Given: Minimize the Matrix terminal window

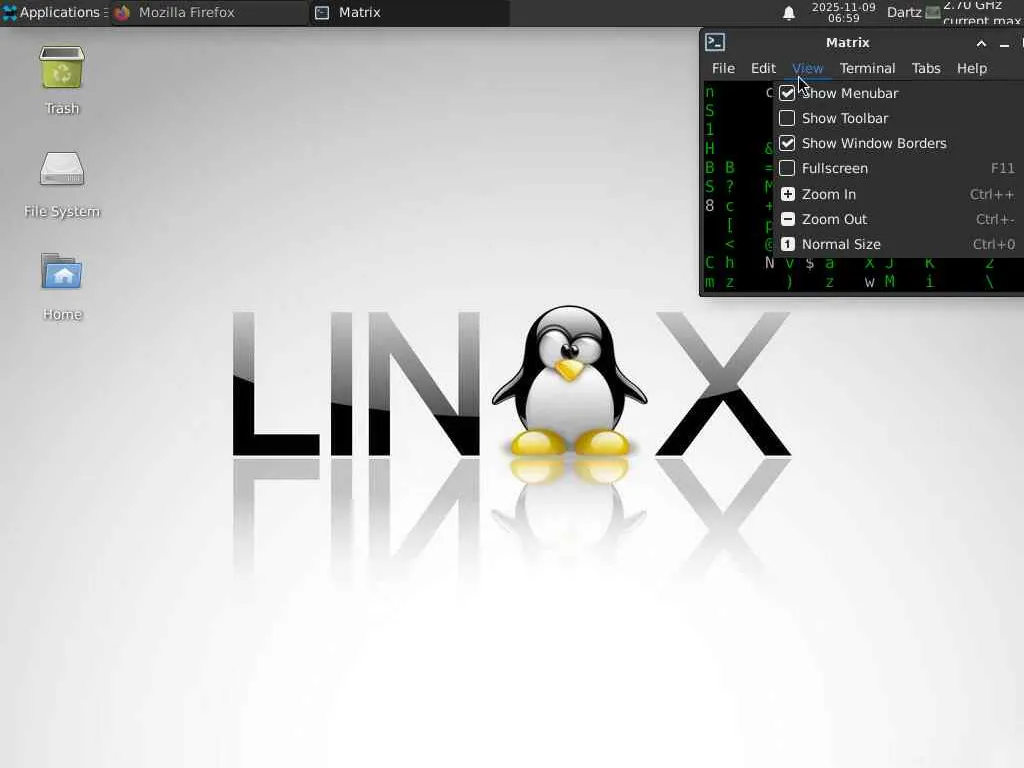Looking at the screenshot, I should pyautogui.click(x=1004, y=44).
